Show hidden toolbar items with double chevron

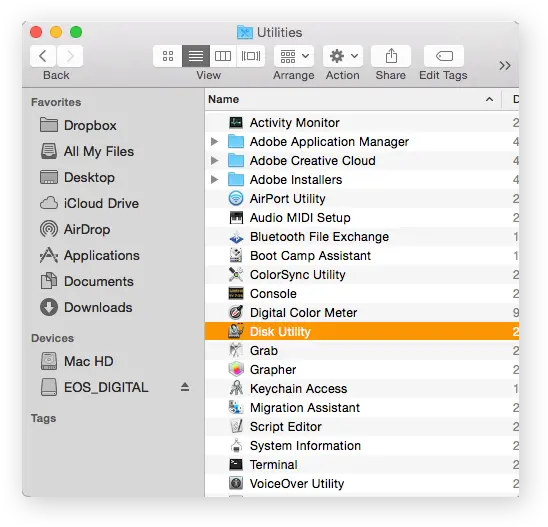[505, 65]
